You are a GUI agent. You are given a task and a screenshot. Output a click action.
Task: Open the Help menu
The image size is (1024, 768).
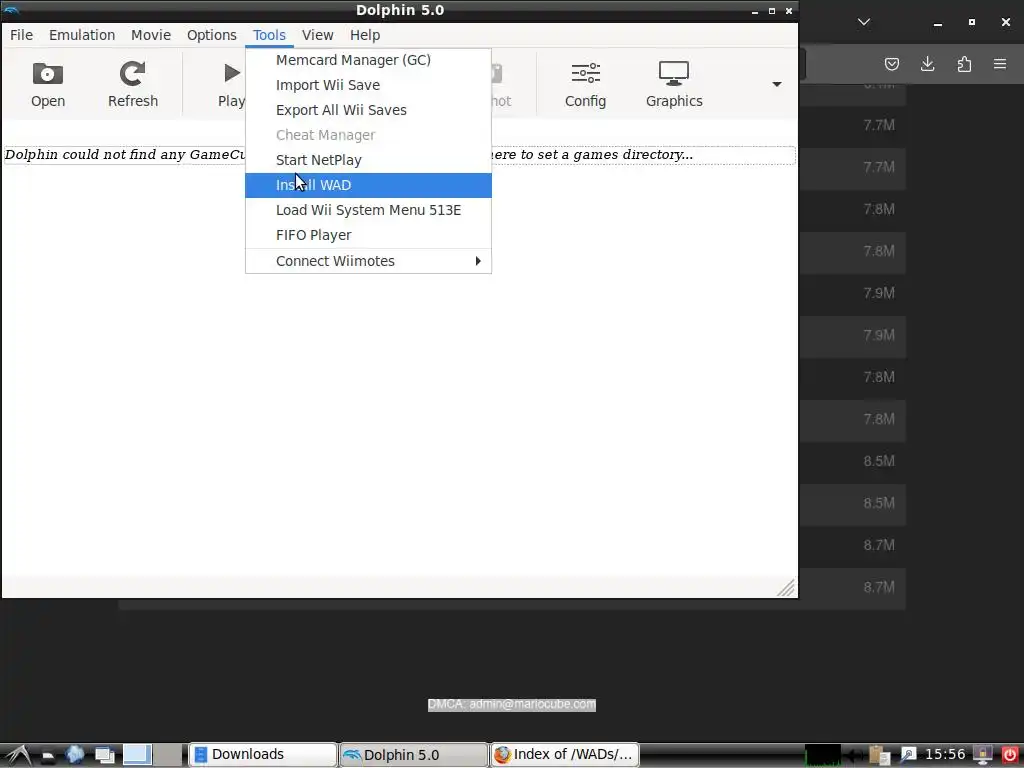[364, 35]
